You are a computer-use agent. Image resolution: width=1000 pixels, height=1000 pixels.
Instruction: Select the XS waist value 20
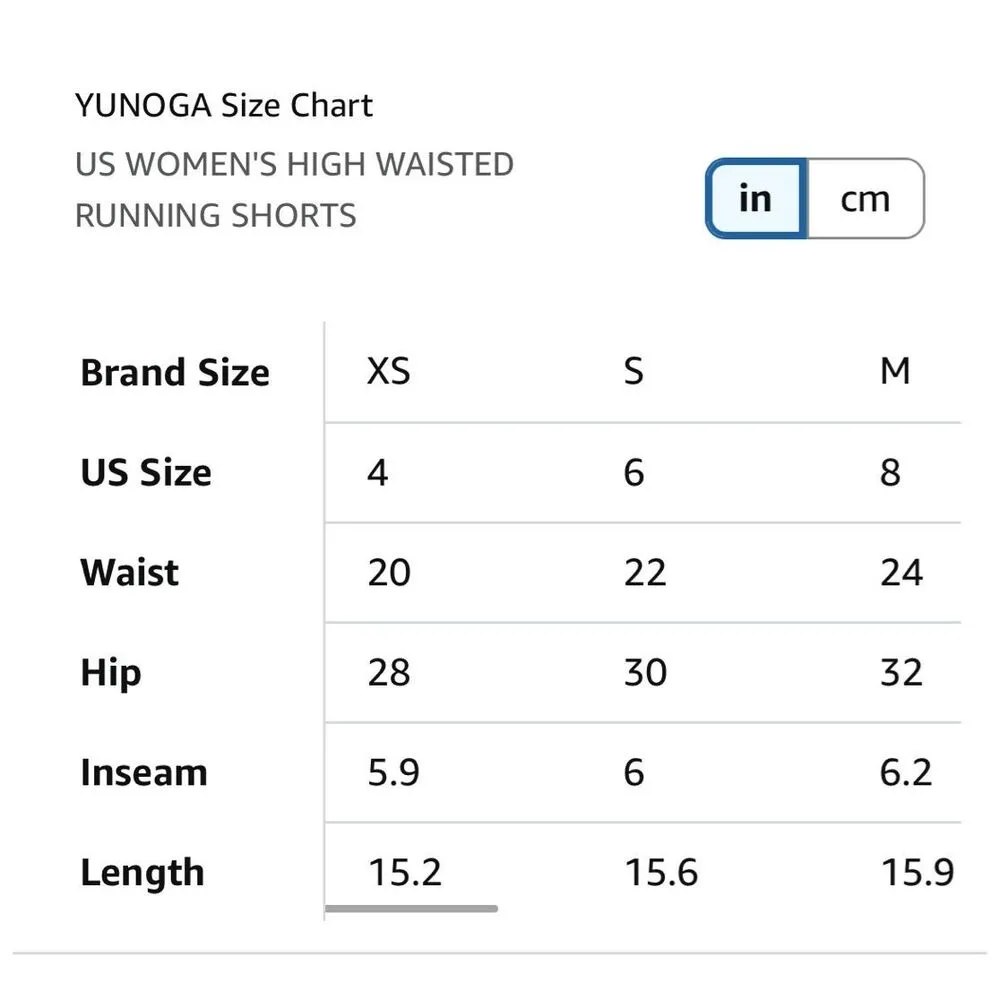(x=389, y=572)
